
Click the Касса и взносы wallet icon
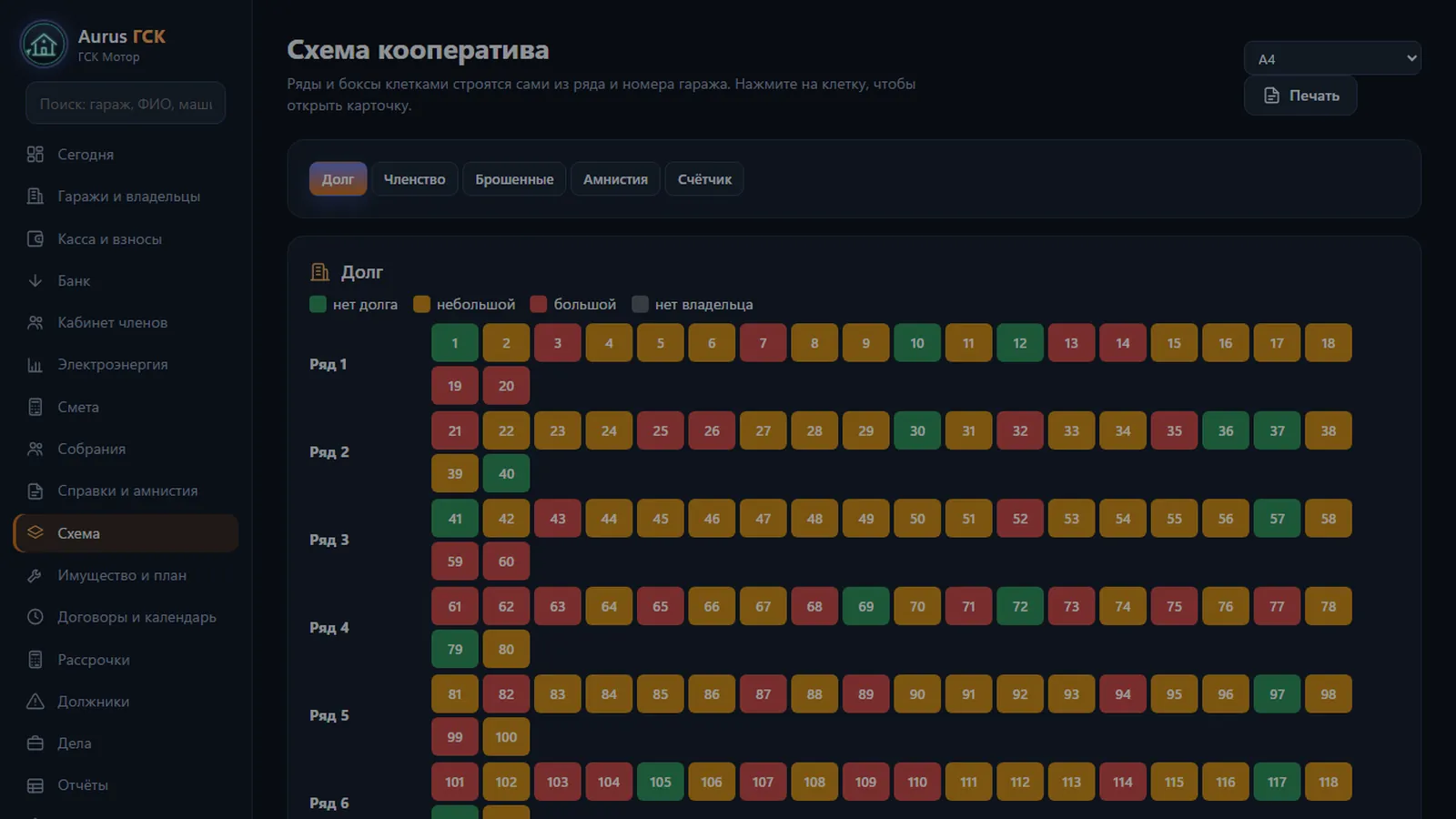click(x=35, y=239)
